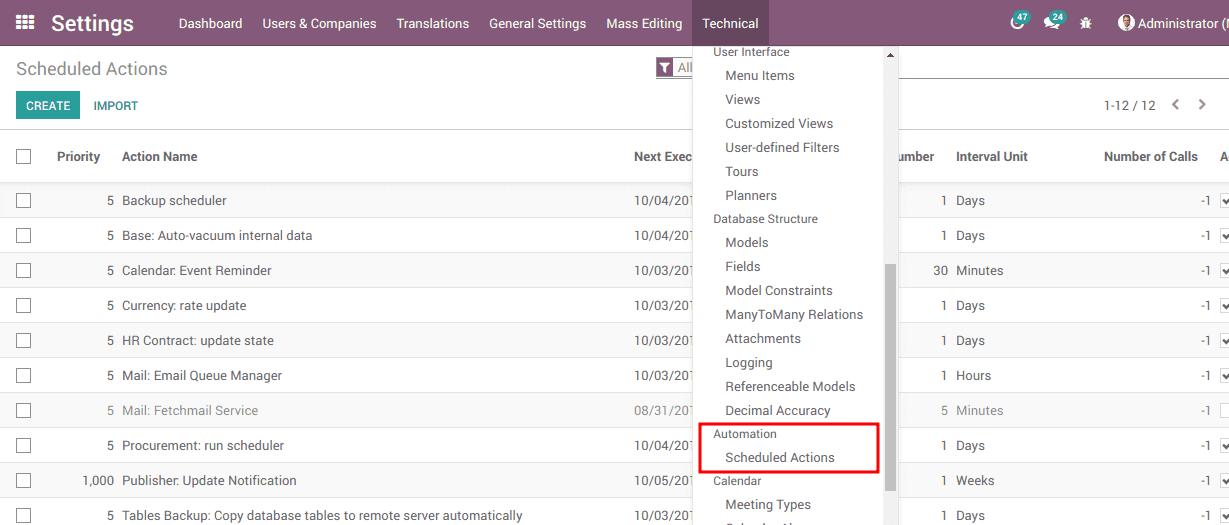Sort by Action Name column header
The image size is (1229, 525).
click(159, 156)
